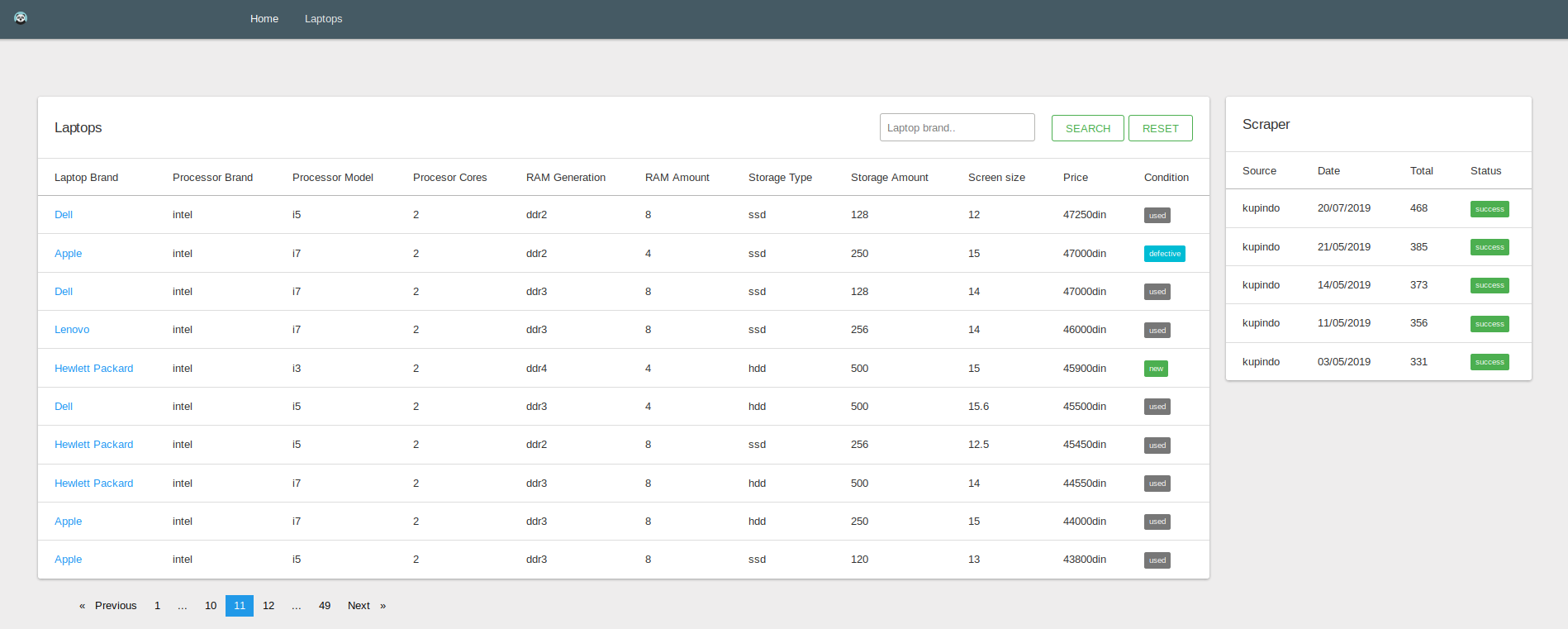Click the RESET button

click(1160, 128)
